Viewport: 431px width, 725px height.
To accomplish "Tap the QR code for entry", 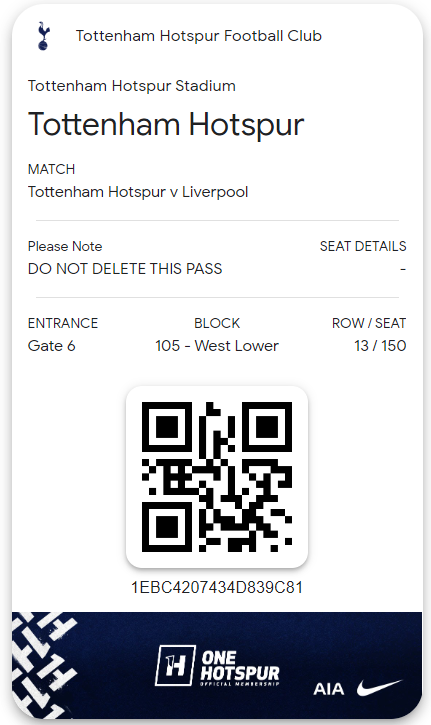I will point(217,477).
